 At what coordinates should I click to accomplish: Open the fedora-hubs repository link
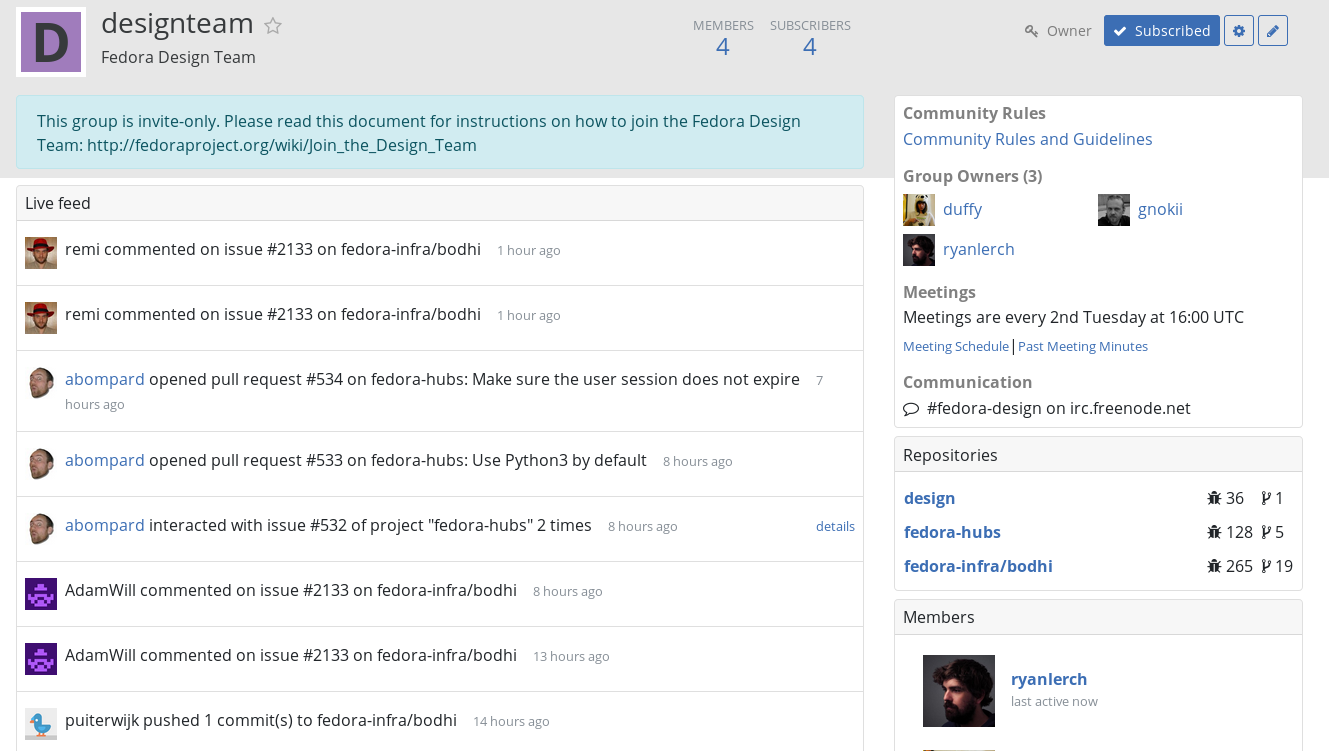952,532
